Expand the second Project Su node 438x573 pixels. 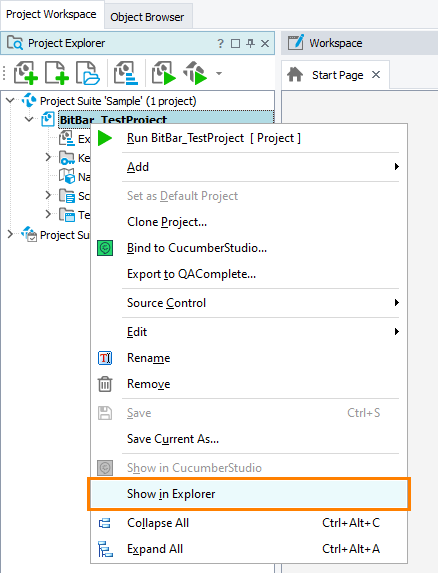[x=10, y=234]
